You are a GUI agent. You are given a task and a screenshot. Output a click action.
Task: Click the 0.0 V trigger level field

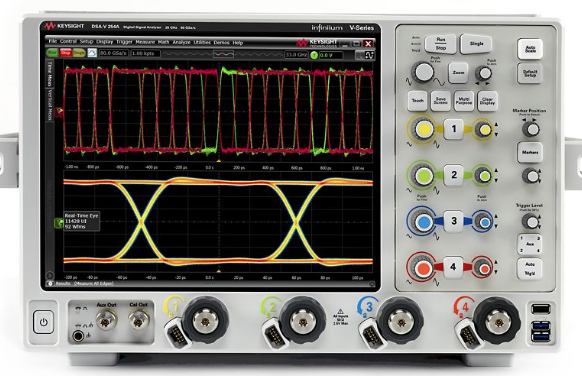coord(331,55)
